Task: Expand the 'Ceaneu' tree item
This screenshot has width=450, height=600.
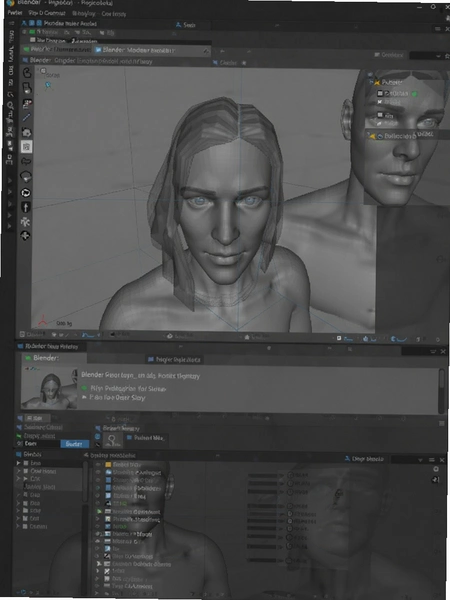Action: click(x=18, y=527)
